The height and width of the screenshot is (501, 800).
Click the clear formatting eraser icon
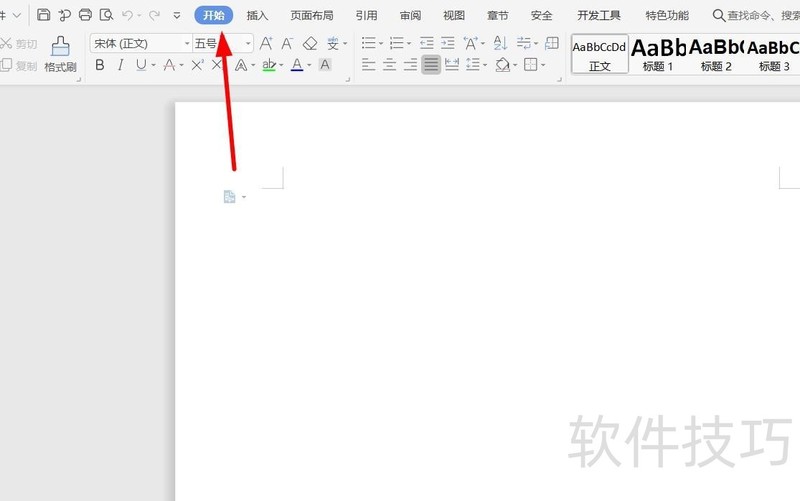pyautogui.click(x=310, y=44)
